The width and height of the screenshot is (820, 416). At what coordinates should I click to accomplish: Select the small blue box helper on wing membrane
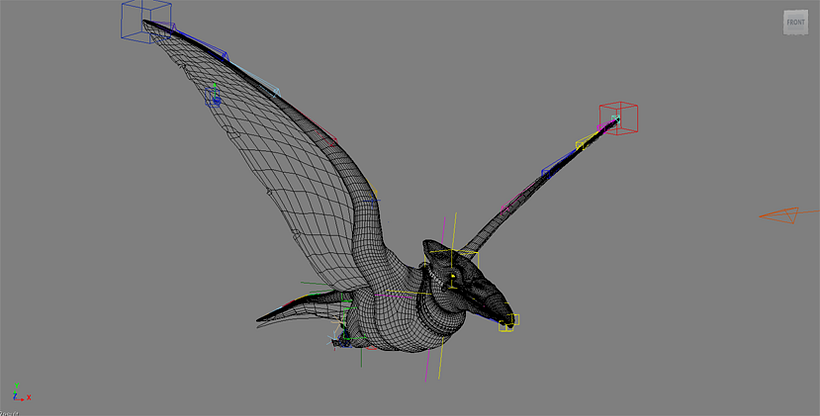[x=212, y=97]
